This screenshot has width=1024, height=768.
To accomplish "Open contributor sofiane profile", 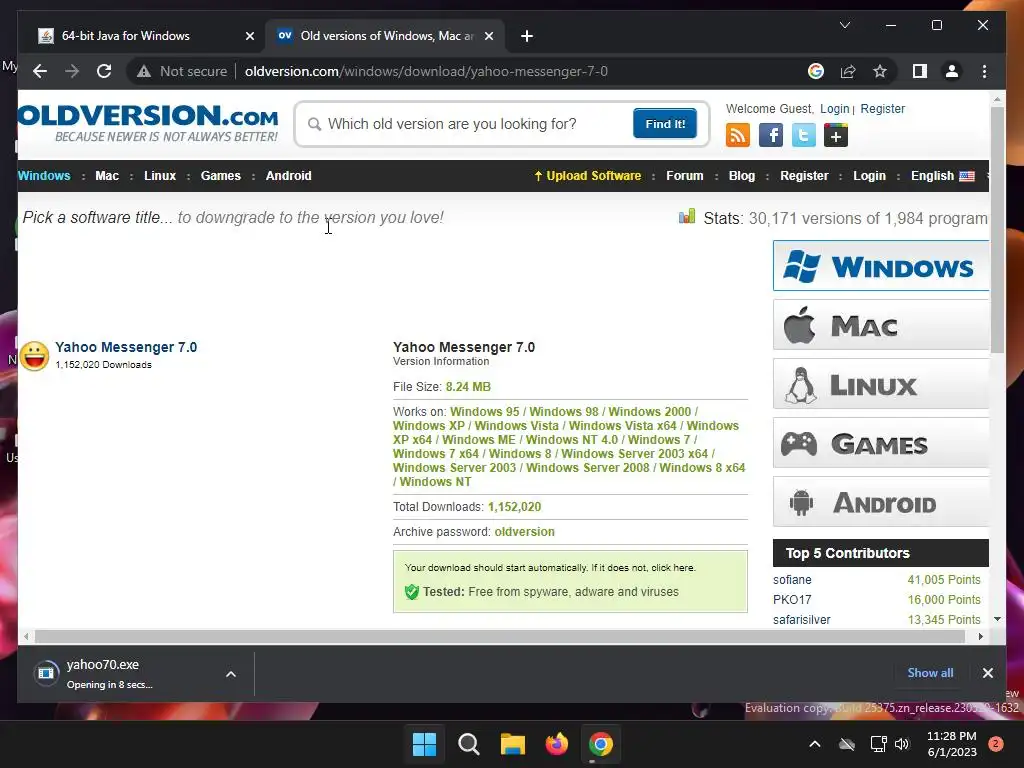I will click(x=792, y=579).
